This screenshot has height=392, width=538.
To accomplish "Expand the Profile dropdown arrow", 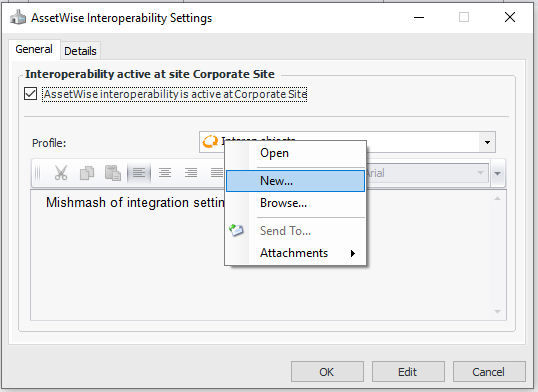I will pyautogui.click(x=487, y=142).
